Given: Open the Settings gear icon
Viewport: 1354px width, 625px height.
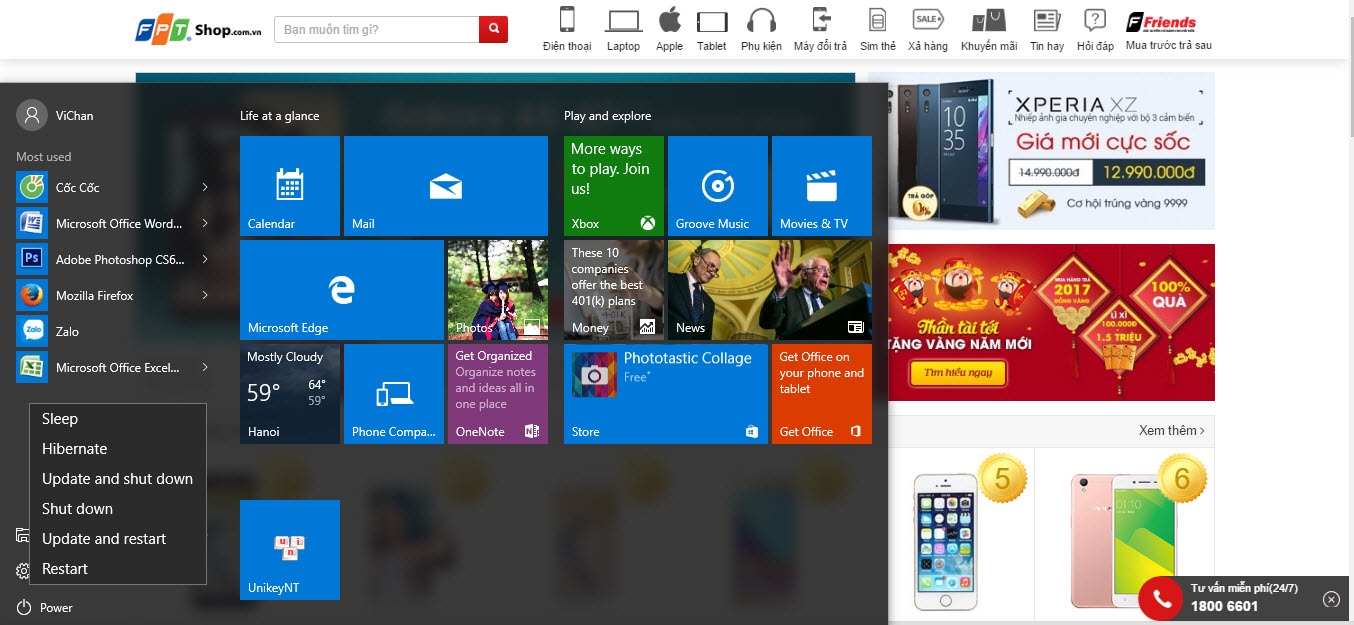Looking at the screenshot, I should click(x=22, y=571).
